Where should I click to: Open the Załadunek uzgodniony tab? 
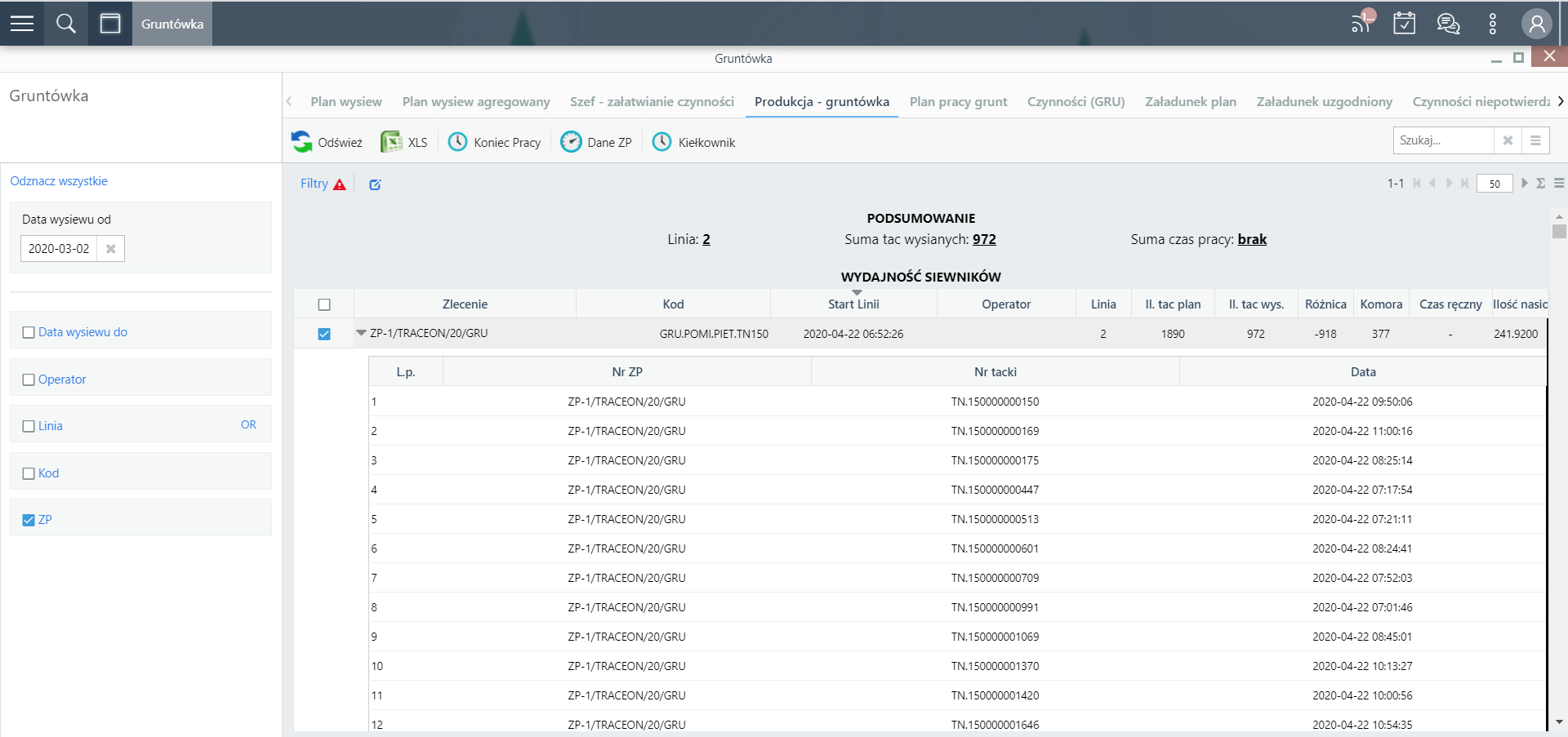point(1324,102)
